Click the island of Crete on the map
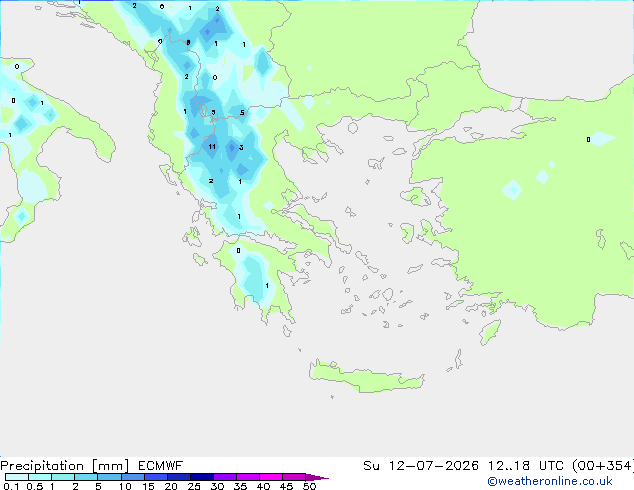The height and width of the screenshot is (490, 634). coord(366,377)
